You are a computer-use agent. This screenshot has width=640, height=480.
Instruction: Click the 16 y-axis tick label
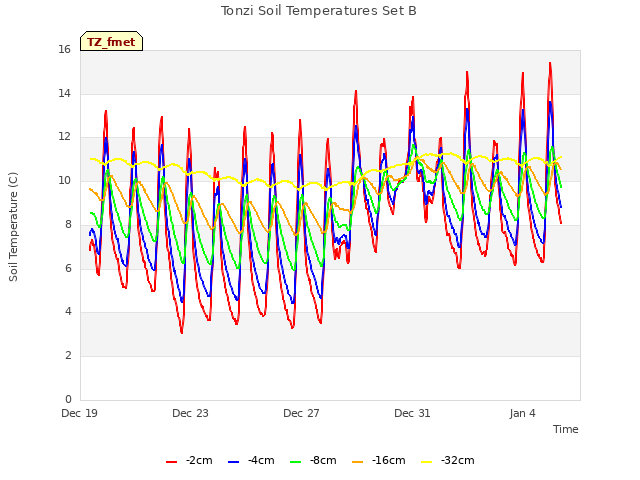coord(64,49)
